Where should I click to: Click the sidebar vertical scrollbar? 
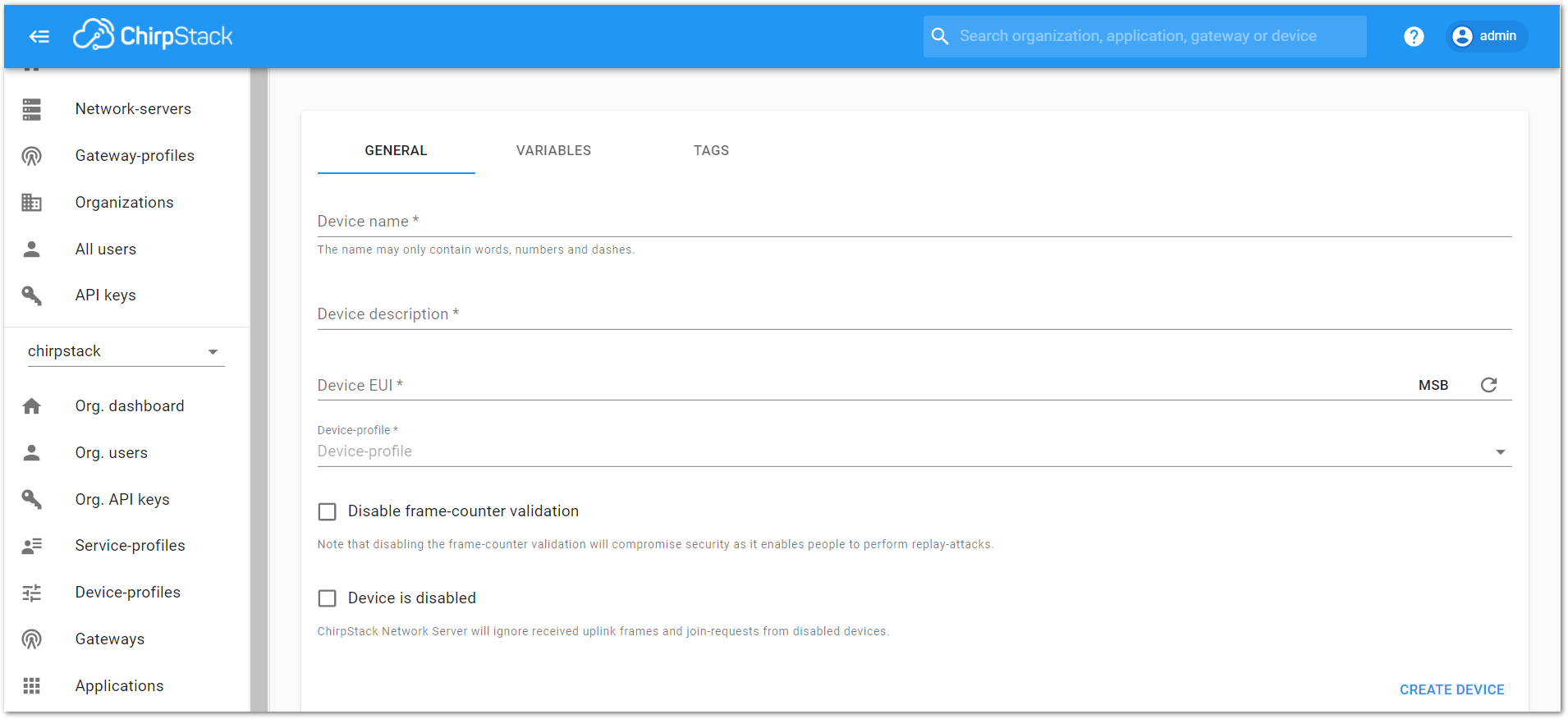259,390
